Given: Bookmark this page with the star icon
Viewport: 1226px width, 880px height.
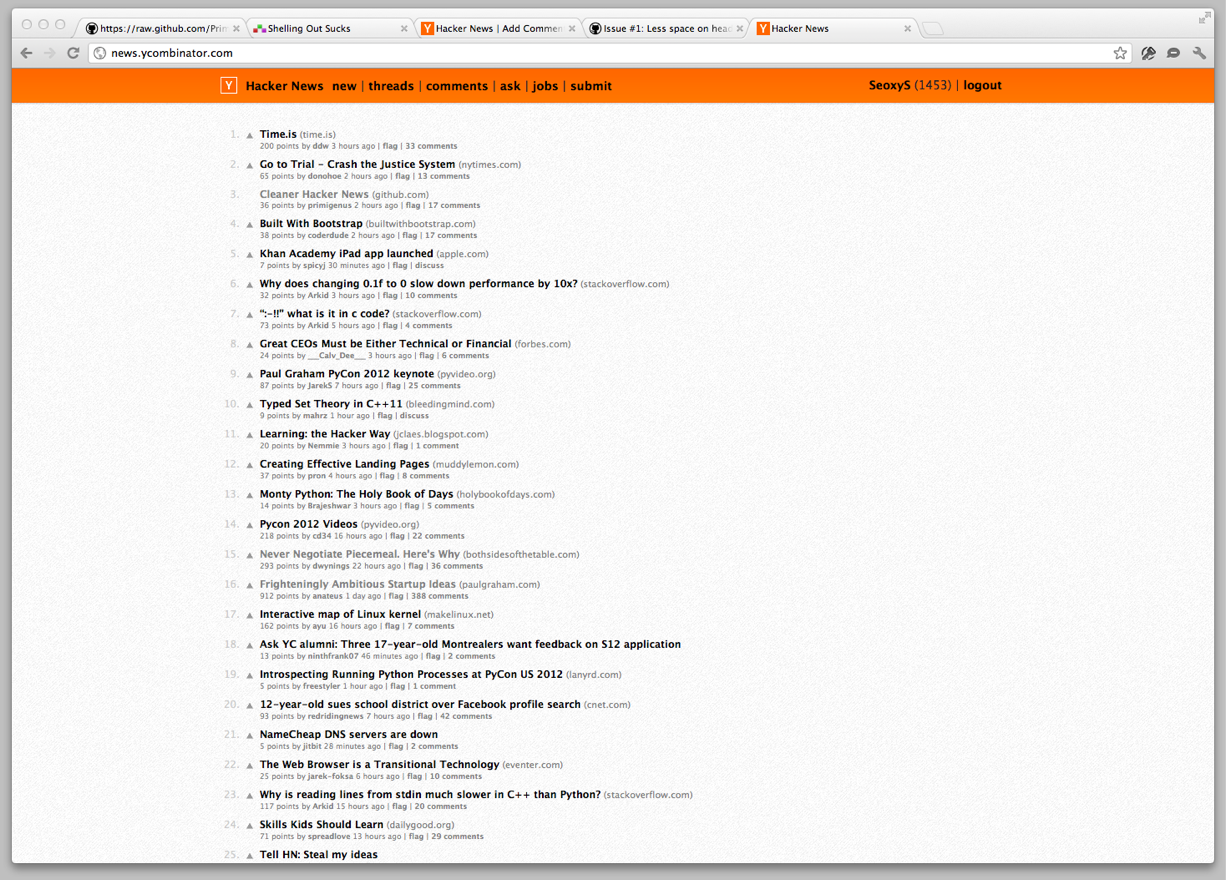Looking at the screenshot, I should [1120, 53].
